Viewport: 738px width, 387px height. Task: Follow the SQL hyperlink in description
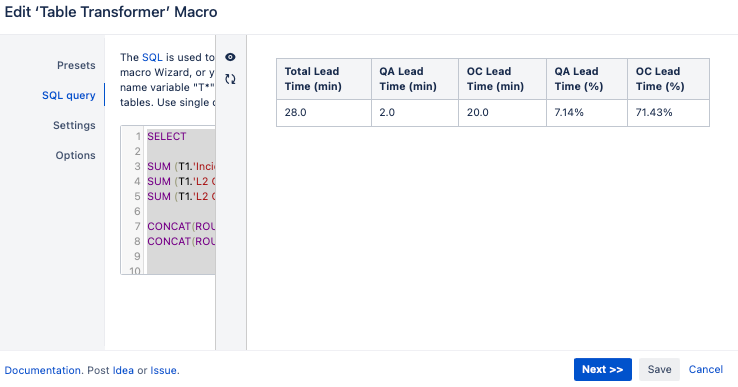point(152,57)
